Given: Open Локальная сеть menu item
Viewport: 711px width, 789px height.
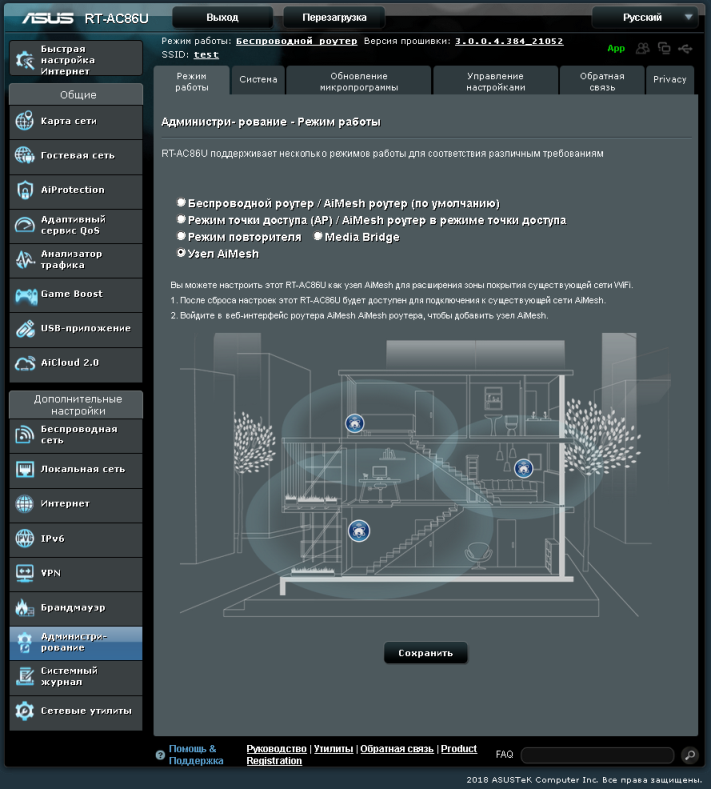Looking at the screenshot, I should point(76,469).
